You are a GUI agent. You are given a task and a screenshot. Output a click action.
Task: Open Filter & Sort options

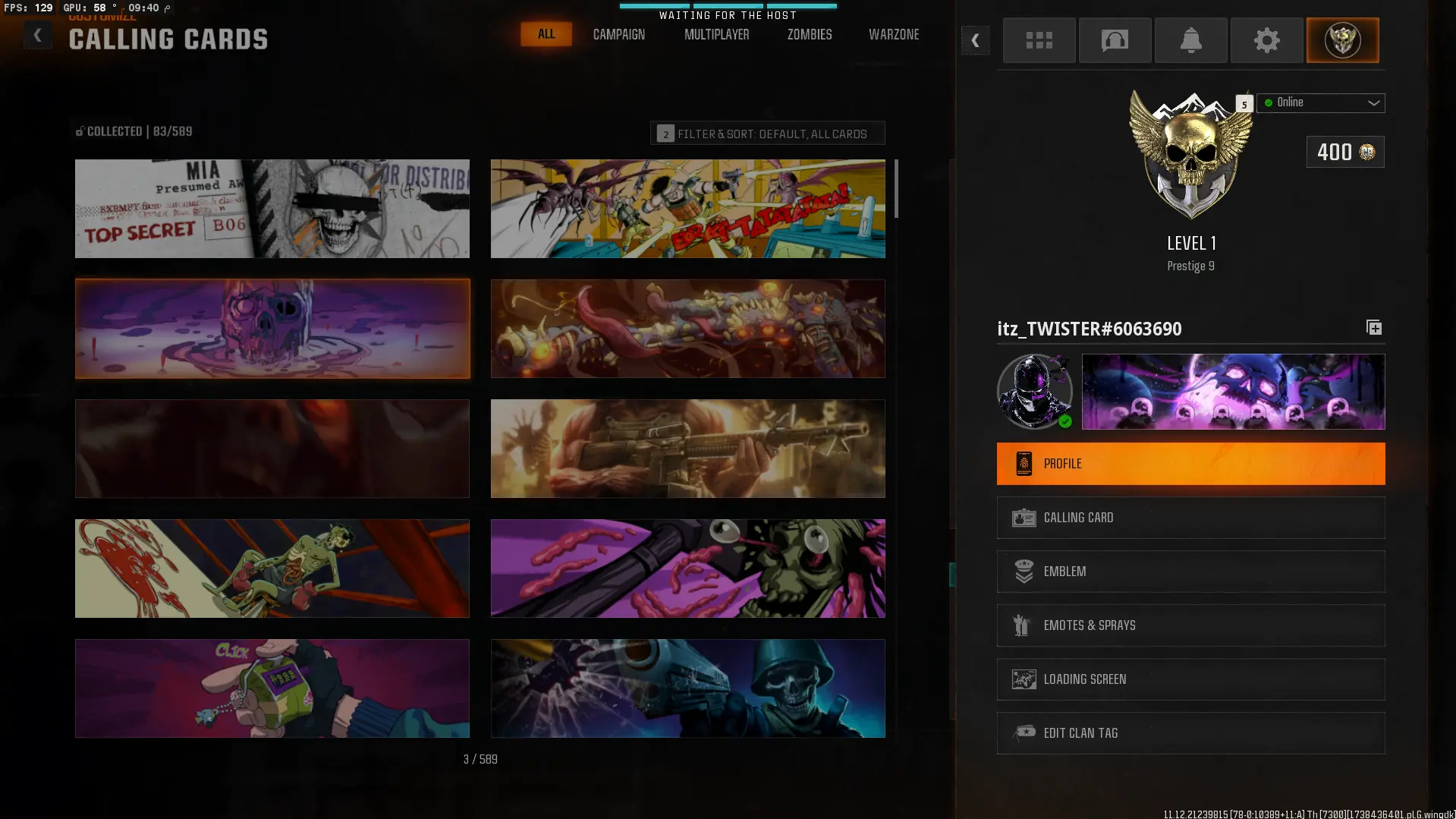click(x=767, y=134)
